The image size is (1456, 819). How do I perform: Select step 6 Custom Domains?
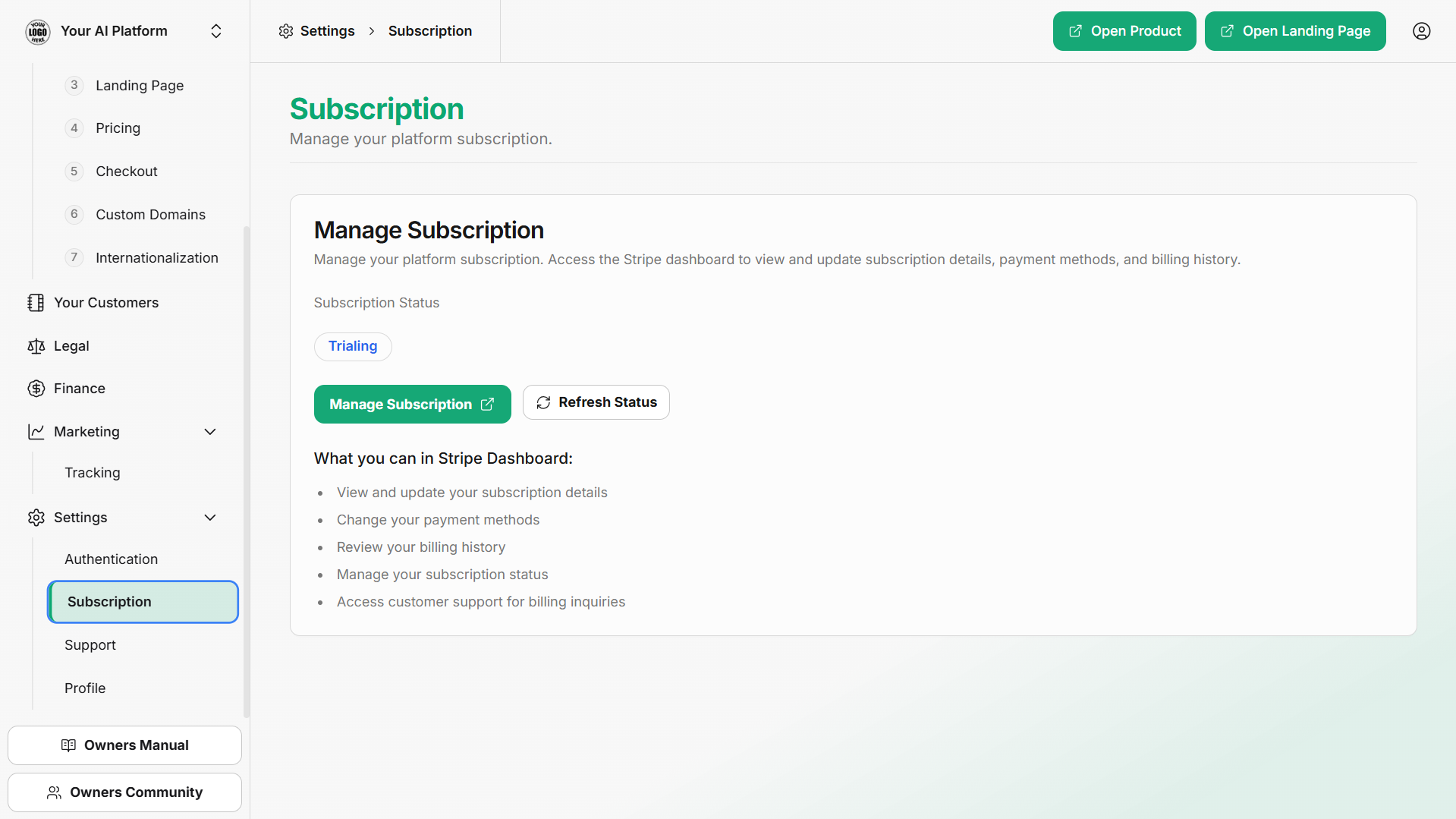pos(150,215)
